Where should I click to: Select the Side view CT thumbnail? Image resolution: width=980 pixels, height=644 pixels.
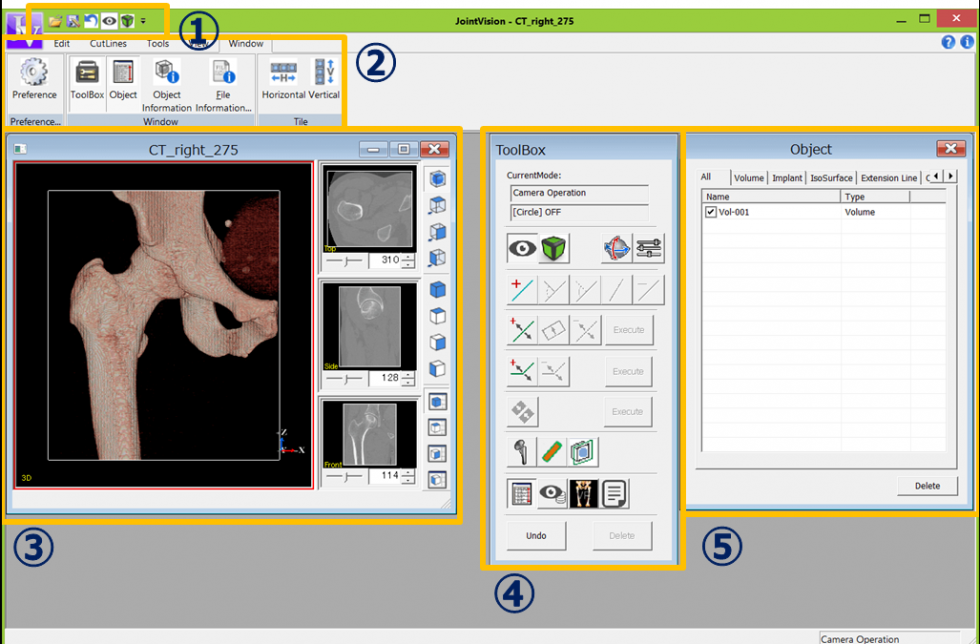369,326
